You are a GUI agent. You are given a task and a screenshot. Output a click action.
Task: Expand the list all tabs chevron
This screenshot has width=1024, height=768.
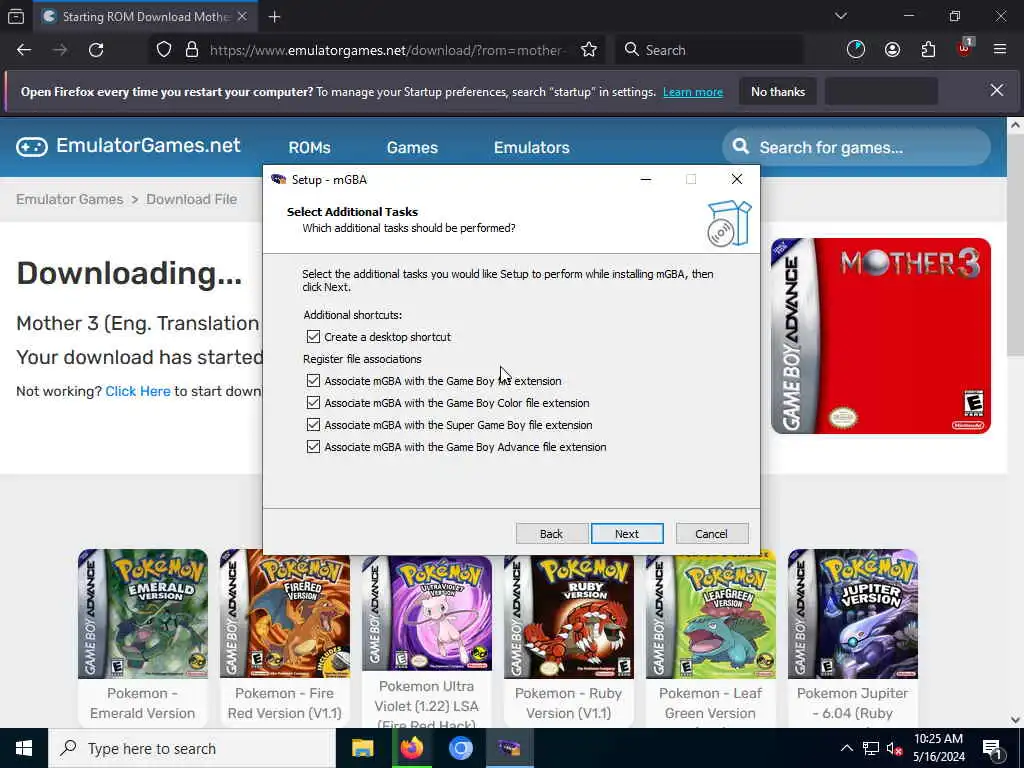click(x=840, y=16)
